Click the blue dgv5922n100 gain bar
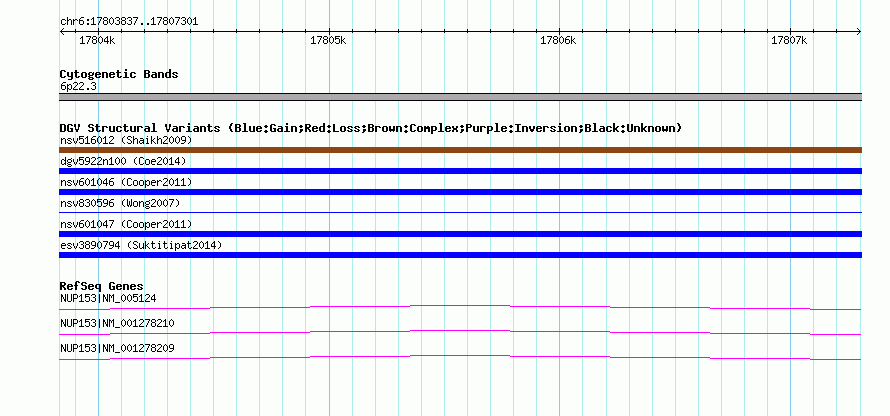 click(460, 171)
